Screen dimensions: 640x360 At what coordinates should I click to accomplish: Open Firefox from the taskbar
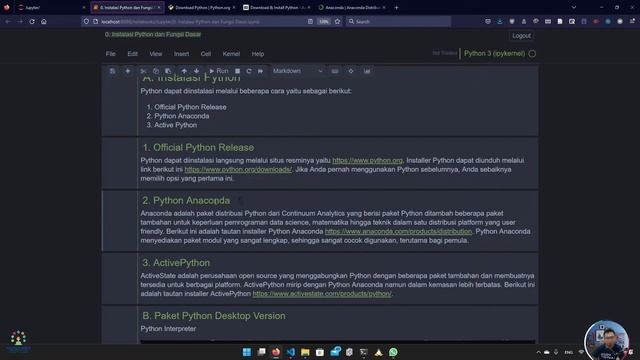point(276,352)
